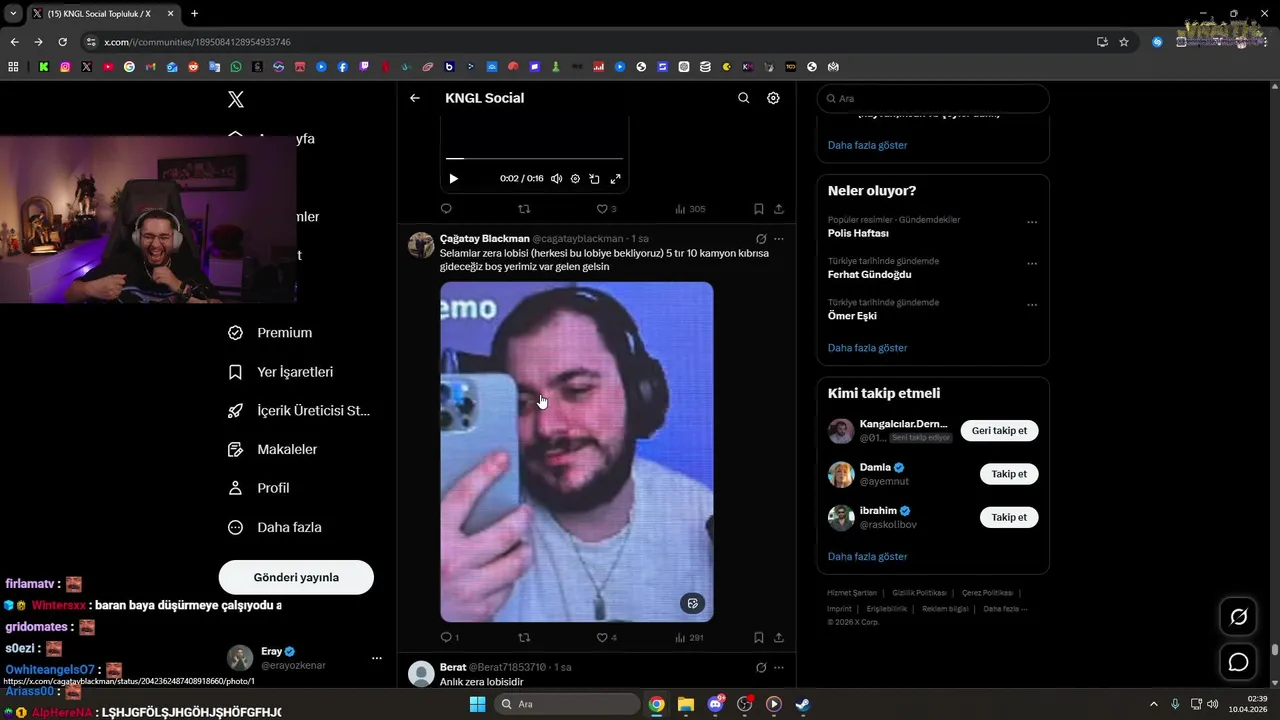The image size is (1280, 720).
Task: Repost Çağatay Blackman's post
Action: point(524,637)
